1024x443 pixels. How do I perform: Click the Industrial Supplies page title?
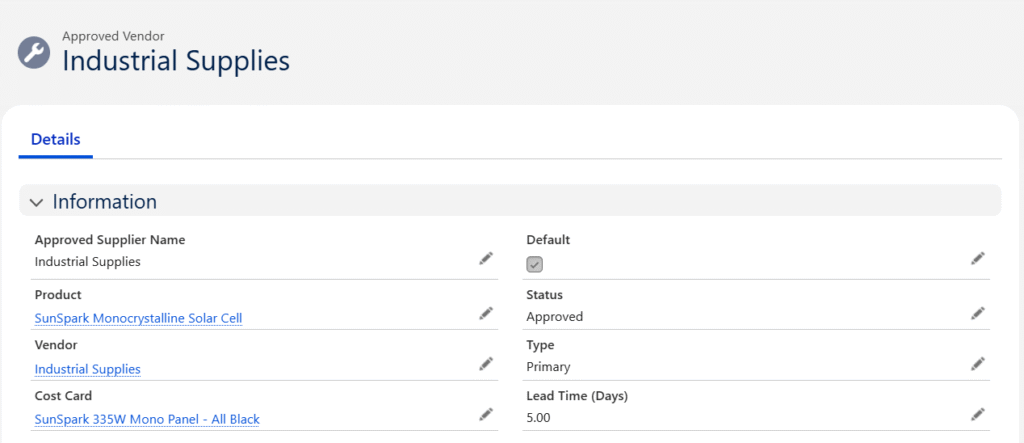tap(176, 61)
